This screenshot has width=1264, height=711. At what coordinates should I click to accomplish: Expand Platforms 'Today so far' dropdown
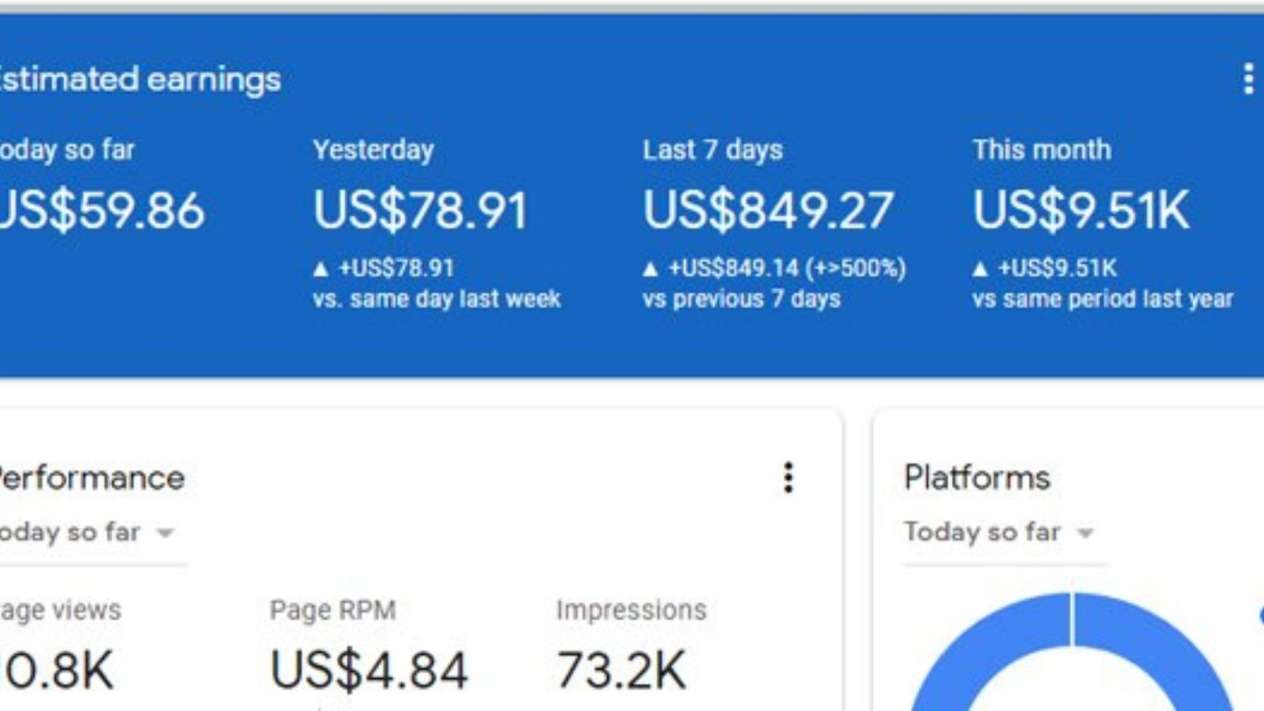pos(1085,533)
